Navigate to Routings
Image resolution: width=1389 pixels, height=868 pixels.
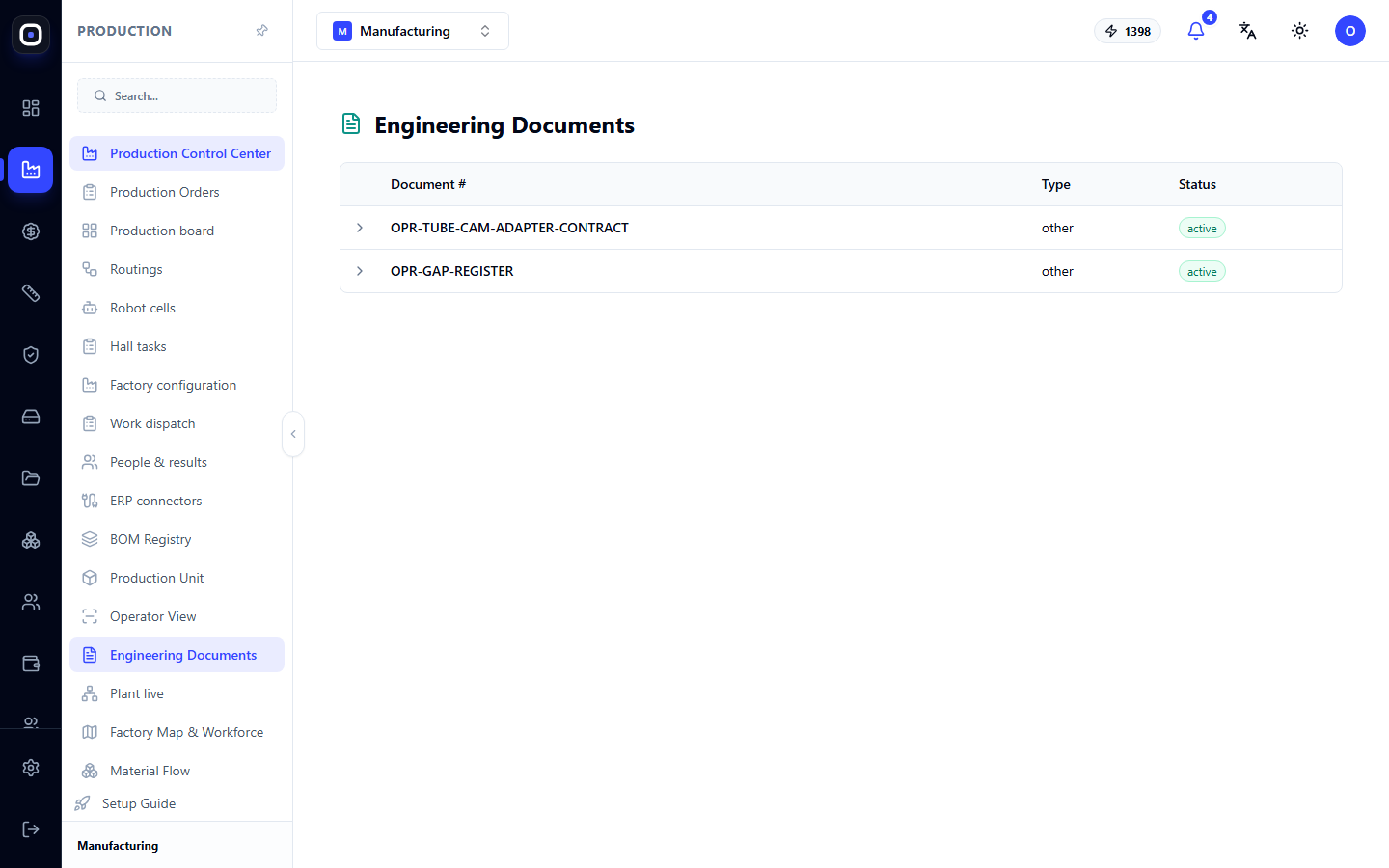pyautogui.click(x=177, y=269)
